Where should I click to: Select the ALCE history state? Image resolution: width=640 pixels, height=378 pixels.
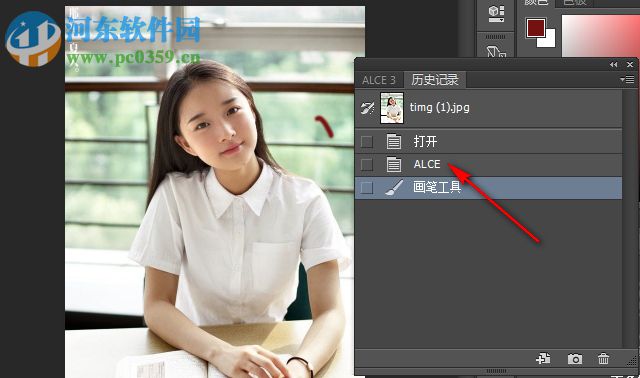pyautogui.click(x=489, y=165)
